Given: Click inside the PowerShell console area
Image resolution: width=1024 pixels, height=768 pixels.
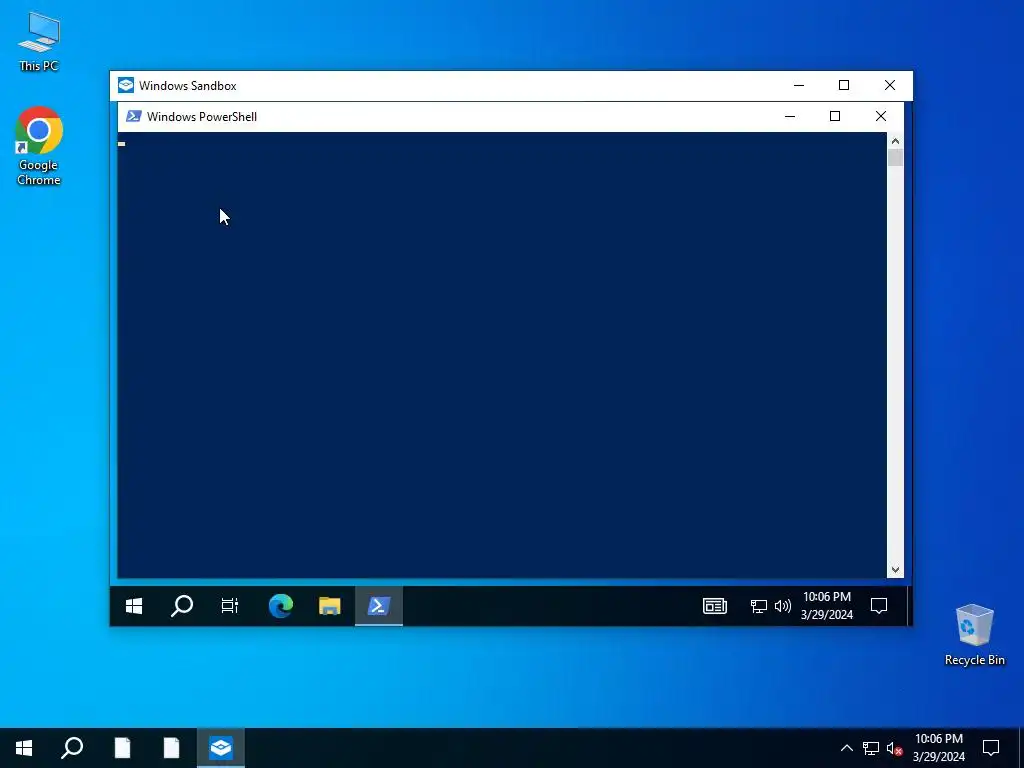Looking at the screenshot, I should pos(502,355).
